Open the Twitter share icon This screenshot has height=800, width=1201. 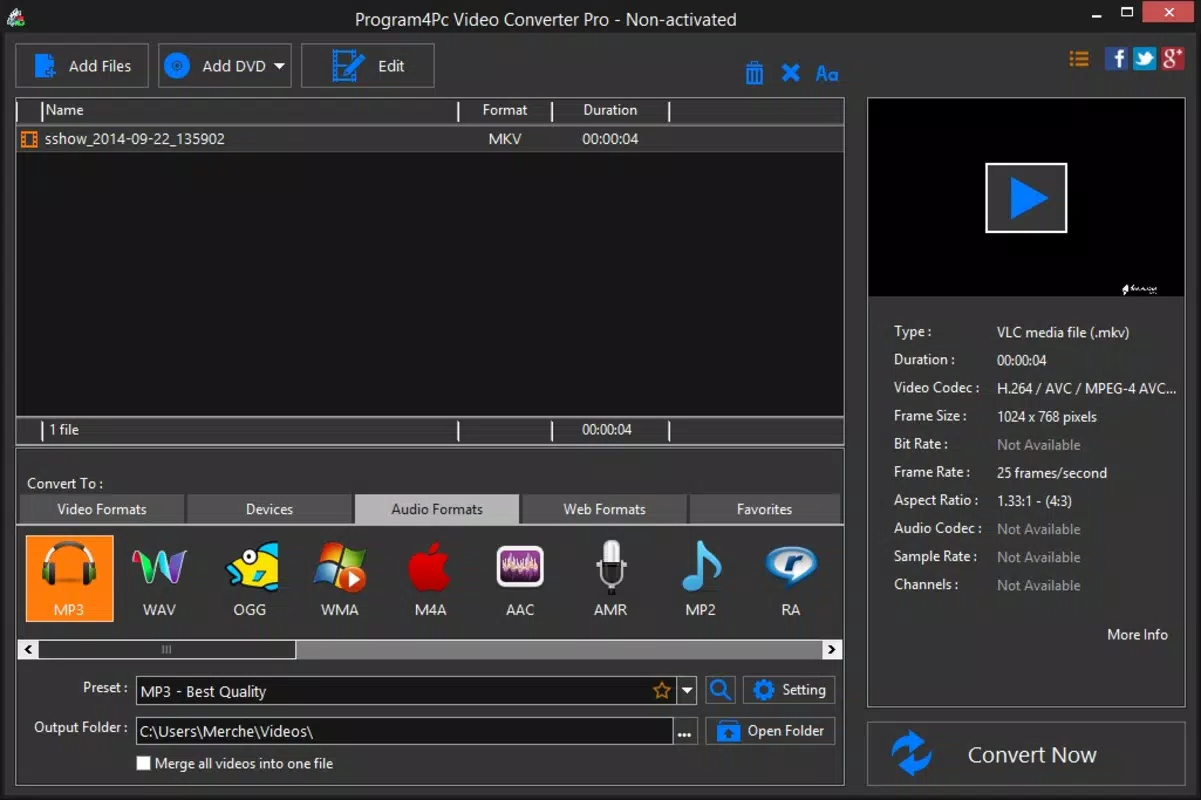[1145, 59]
